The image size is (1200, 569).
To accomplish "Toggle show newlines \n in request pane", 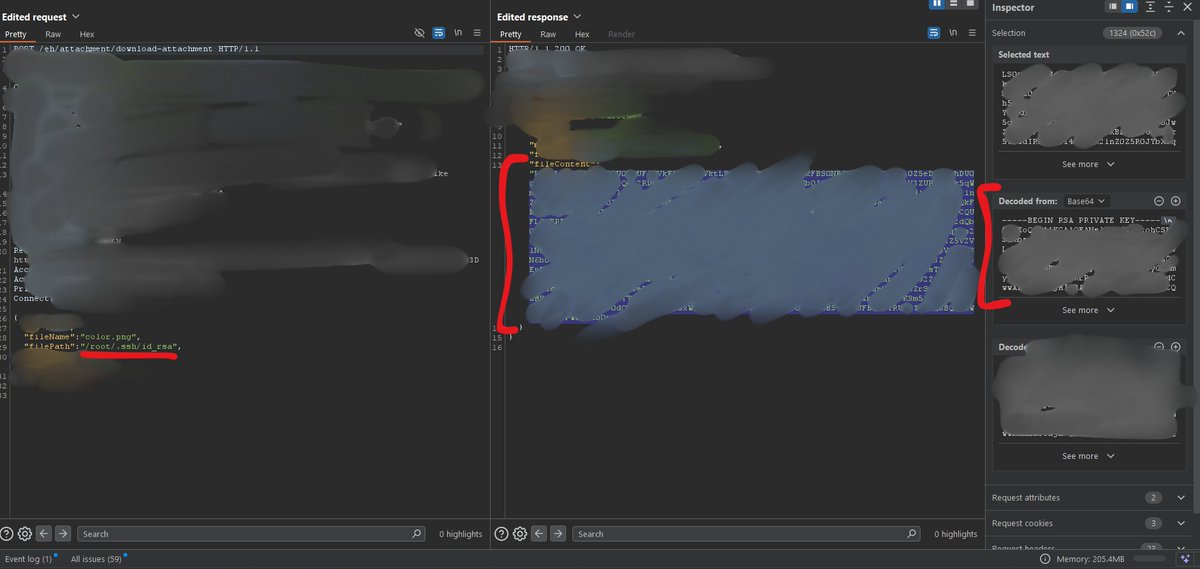I will point(458,33).
